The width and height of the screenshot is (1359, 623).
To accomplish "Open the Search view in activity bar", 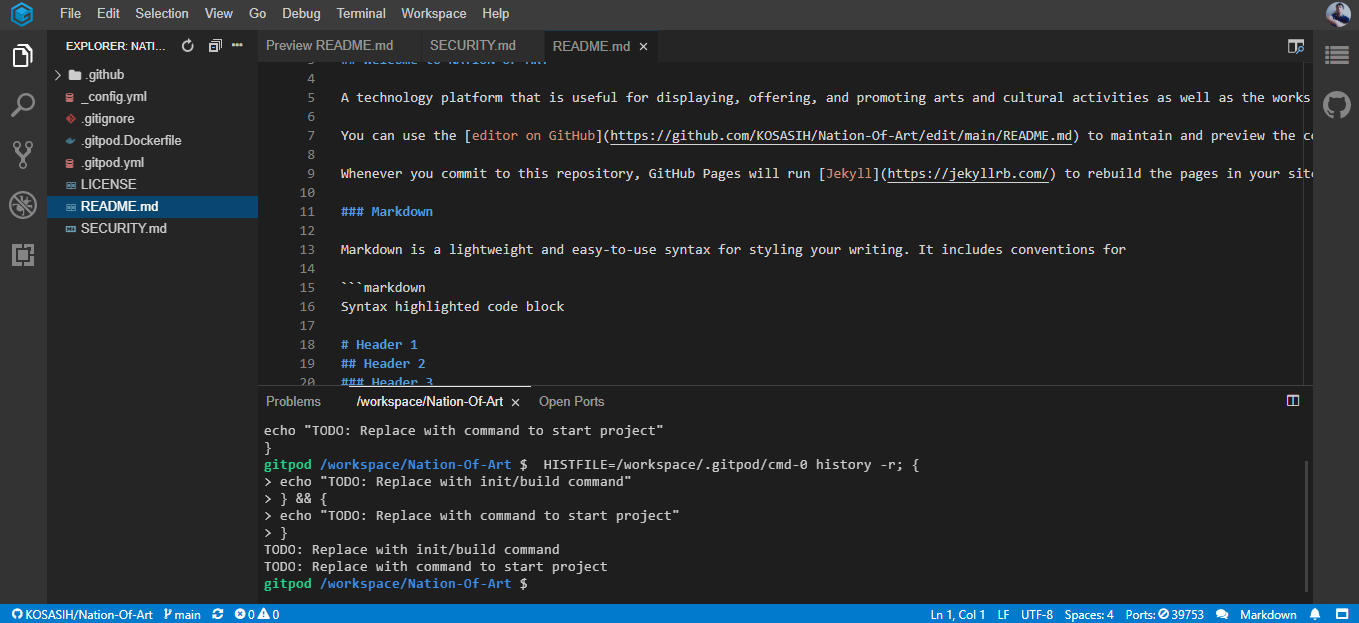I will [x=22, y=104].
